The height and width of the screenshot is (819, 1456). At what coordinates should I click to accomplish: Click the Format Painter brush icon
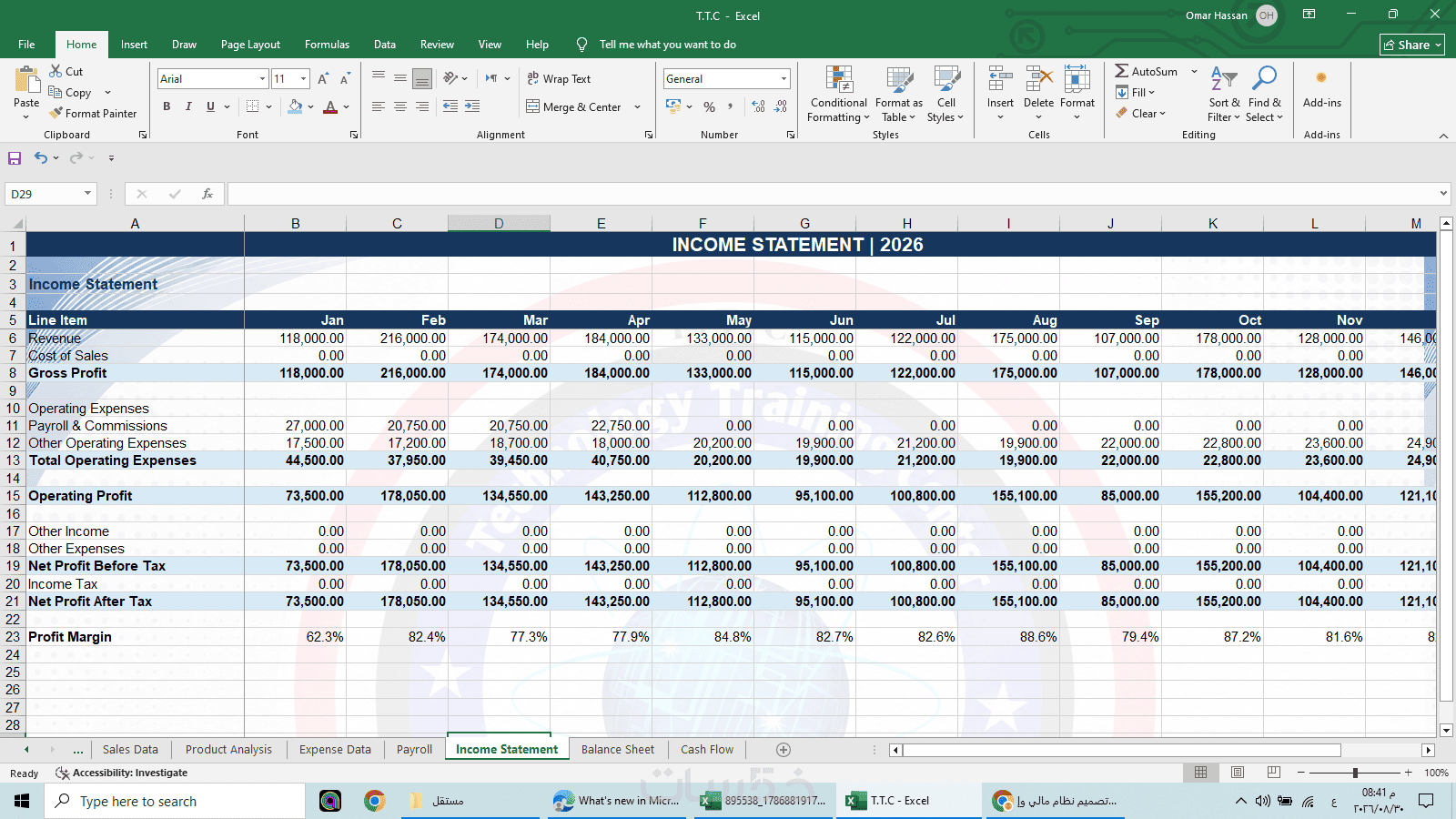56,113
